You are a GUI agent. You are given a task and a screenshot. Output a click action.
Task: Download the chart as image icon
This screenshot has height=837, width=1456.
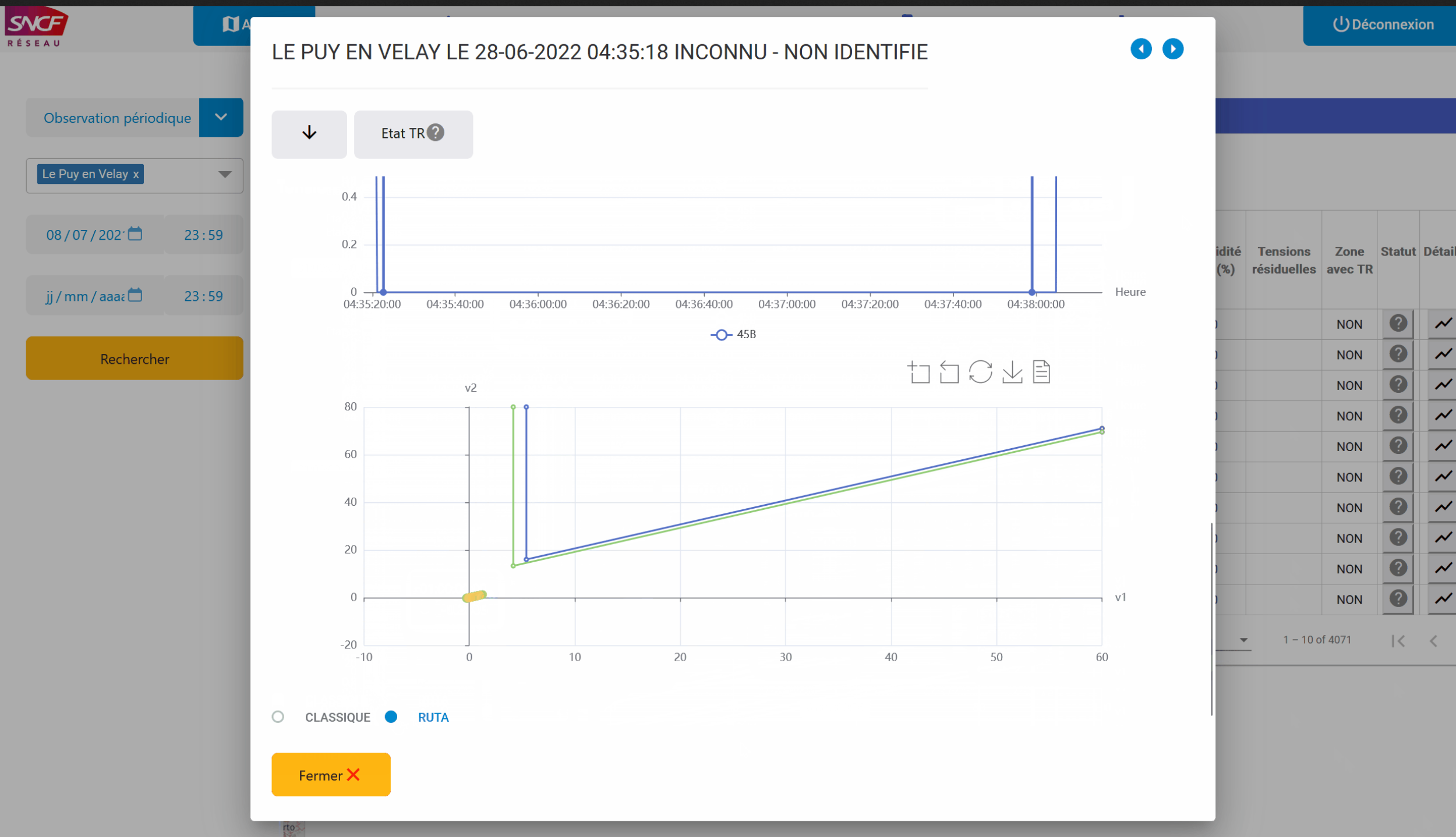click(1012, 372)
